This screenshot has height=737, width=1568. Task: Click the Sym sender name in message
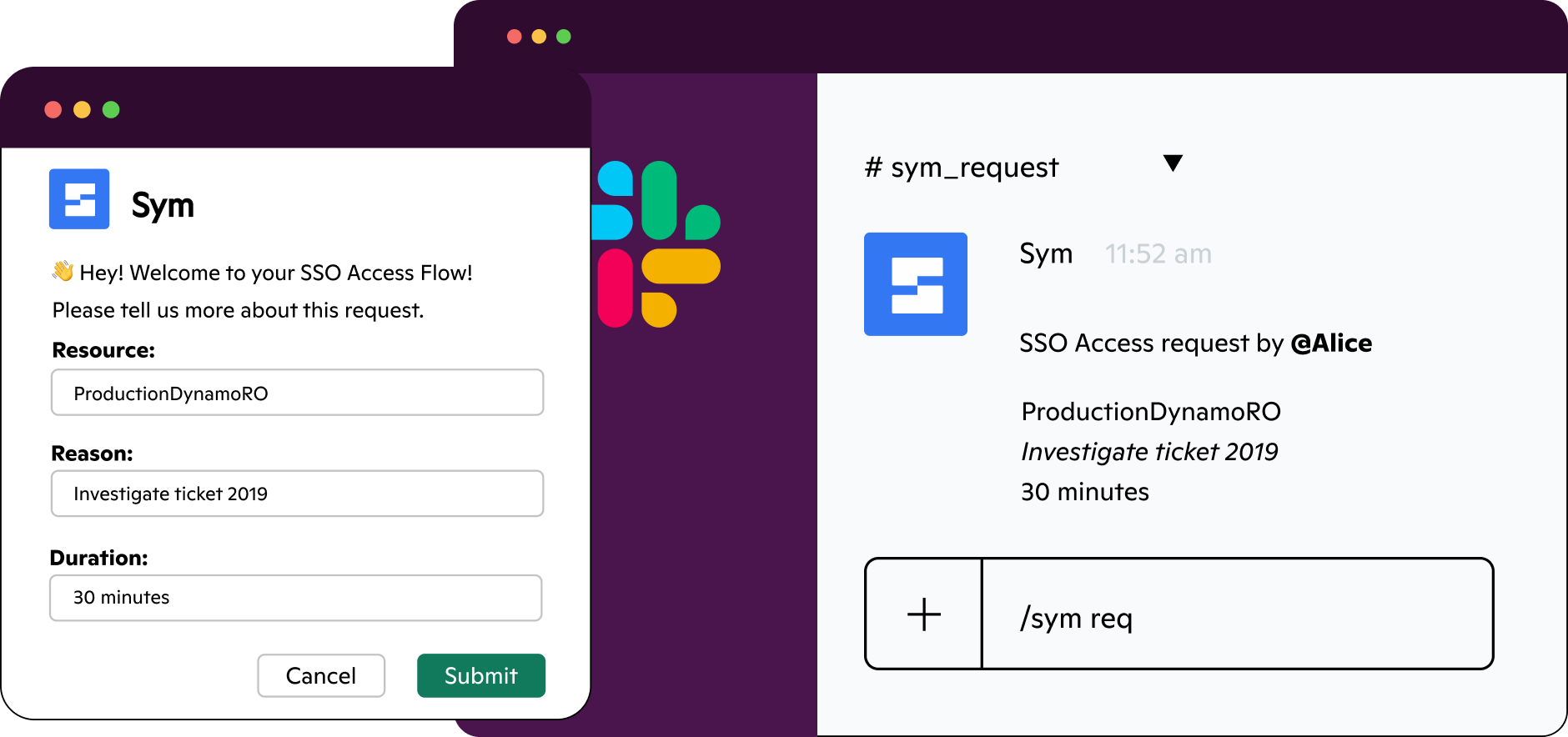[1046, 253]
